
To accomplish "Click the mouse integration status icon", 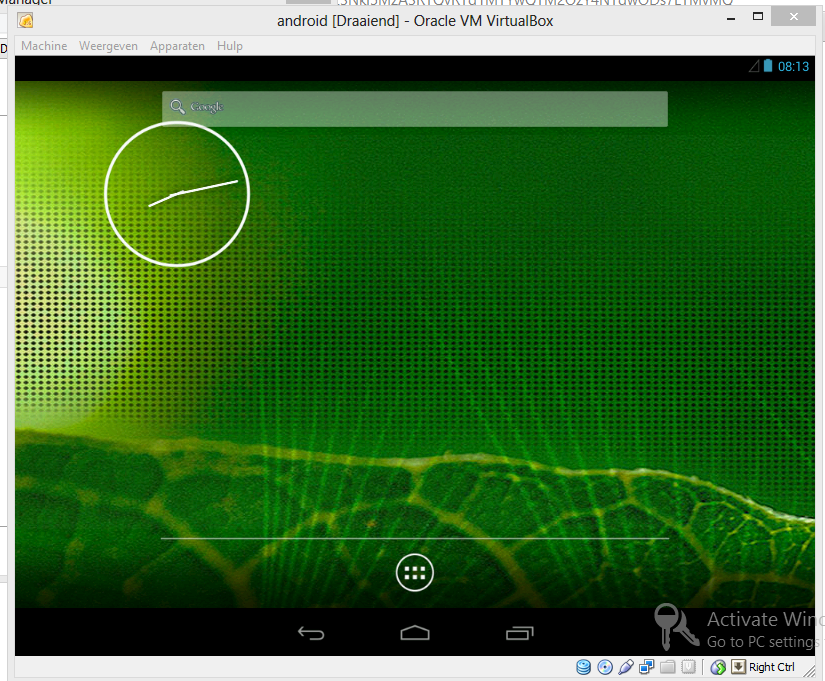I will (x=718, y=667).
